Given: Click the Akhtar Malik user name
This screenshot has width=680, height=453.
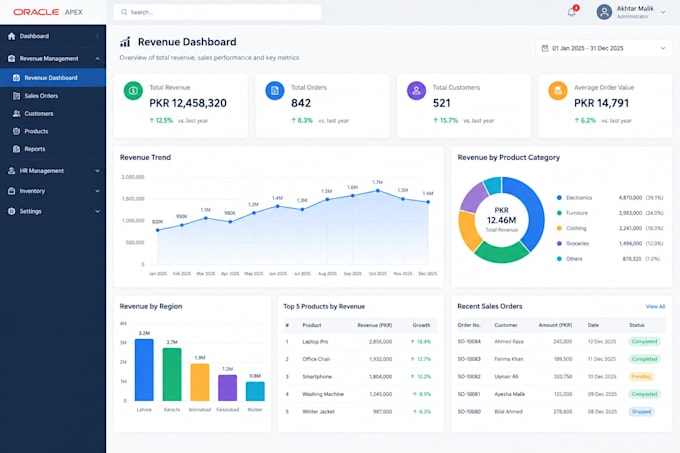Looking at the screenshot, I should pos(635,9).
